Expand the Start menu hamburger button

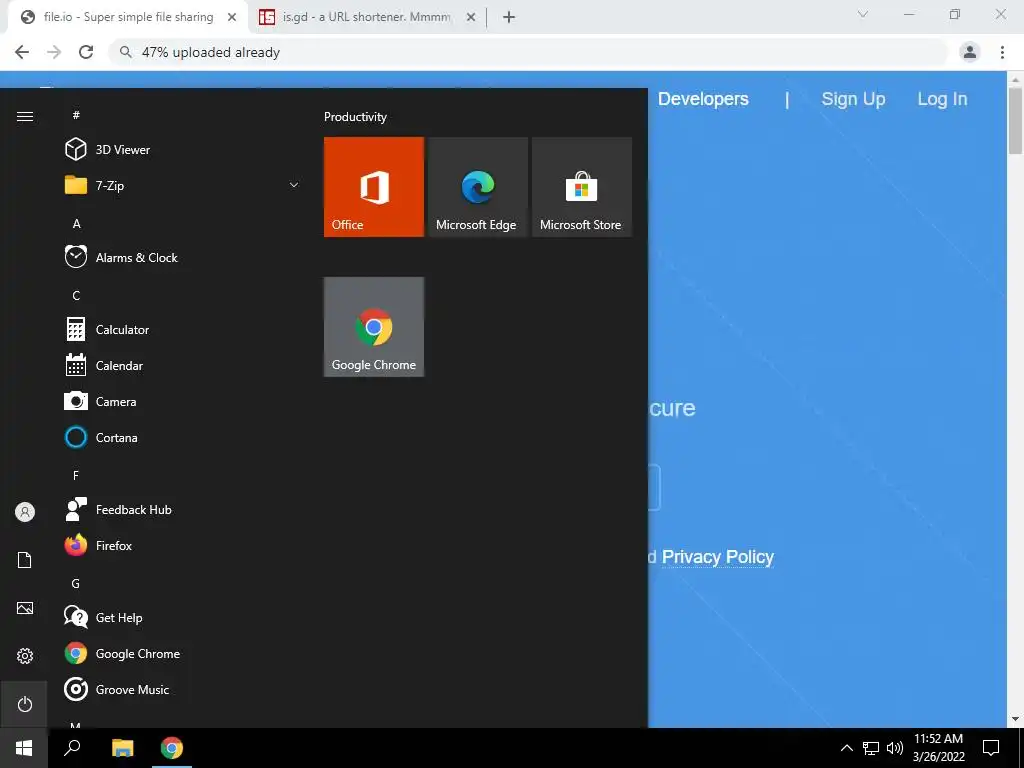(25, 116)
